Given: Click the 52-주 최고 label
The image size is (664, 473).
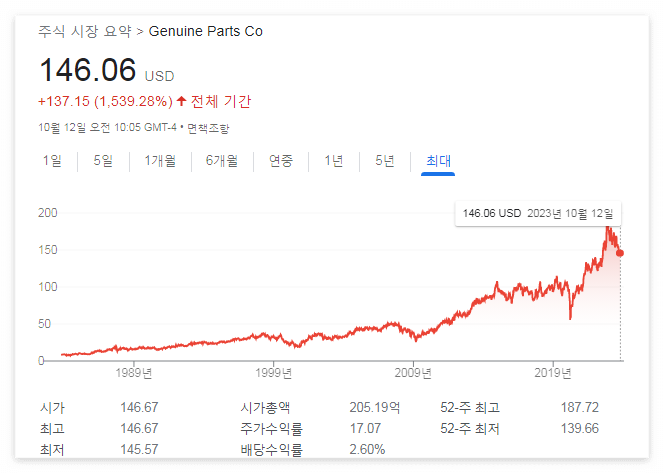Looking at the screenshot, I should [x=470, y=408].
